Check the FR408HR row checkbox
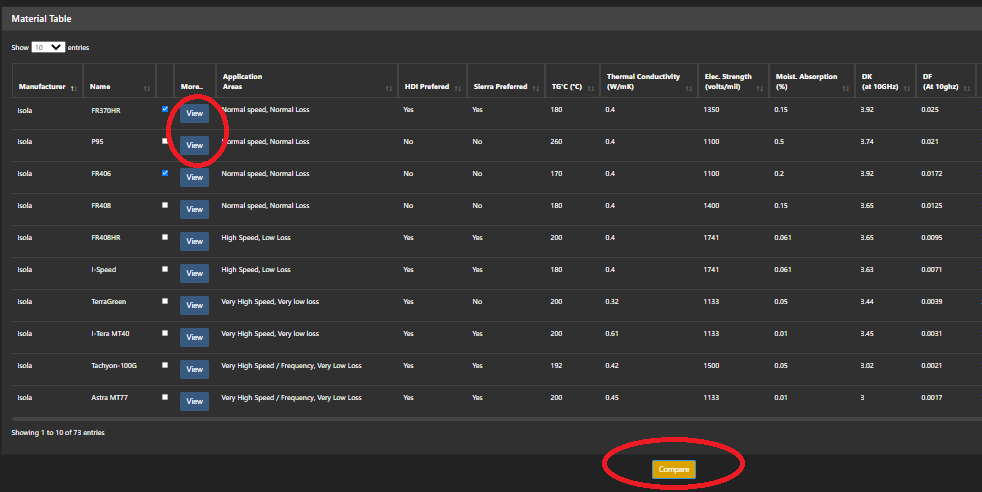The width and height of the screenshot is (982, 492). coord(165,237)
